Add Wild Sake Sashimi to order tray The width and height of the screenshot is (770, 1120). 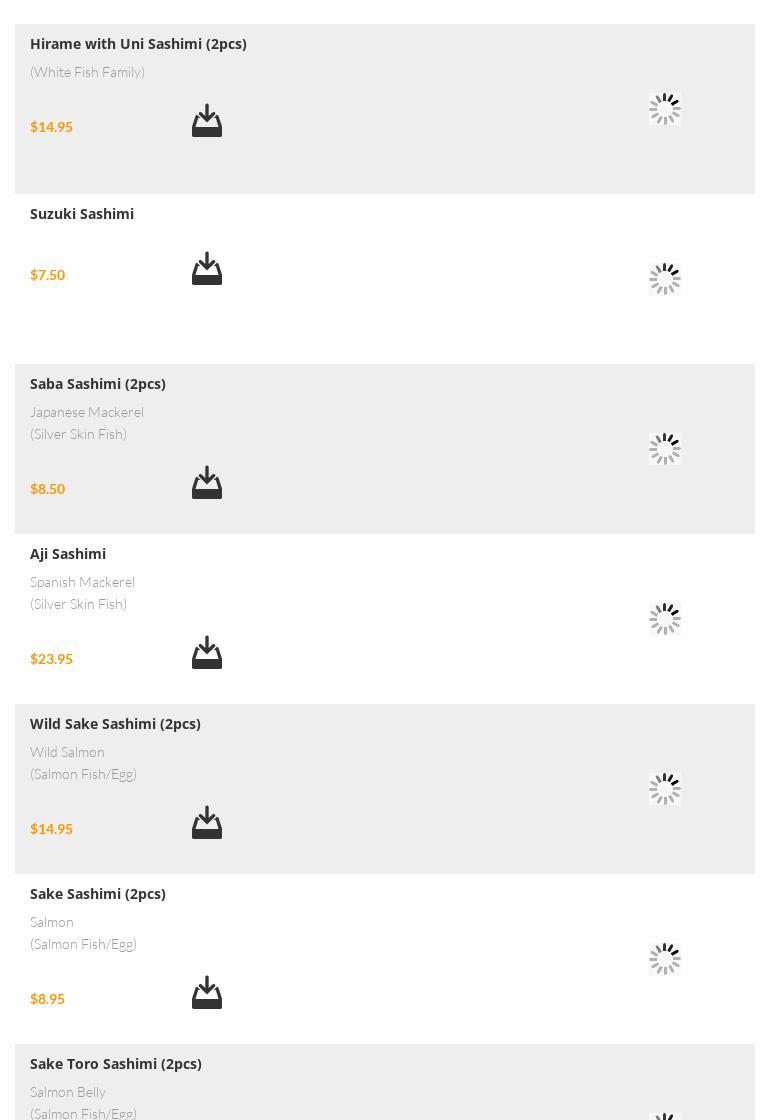206,822
